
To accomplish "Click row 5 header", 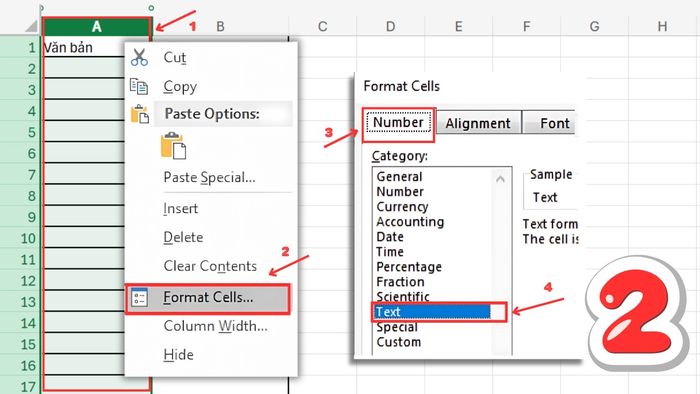I will (20, 132).
